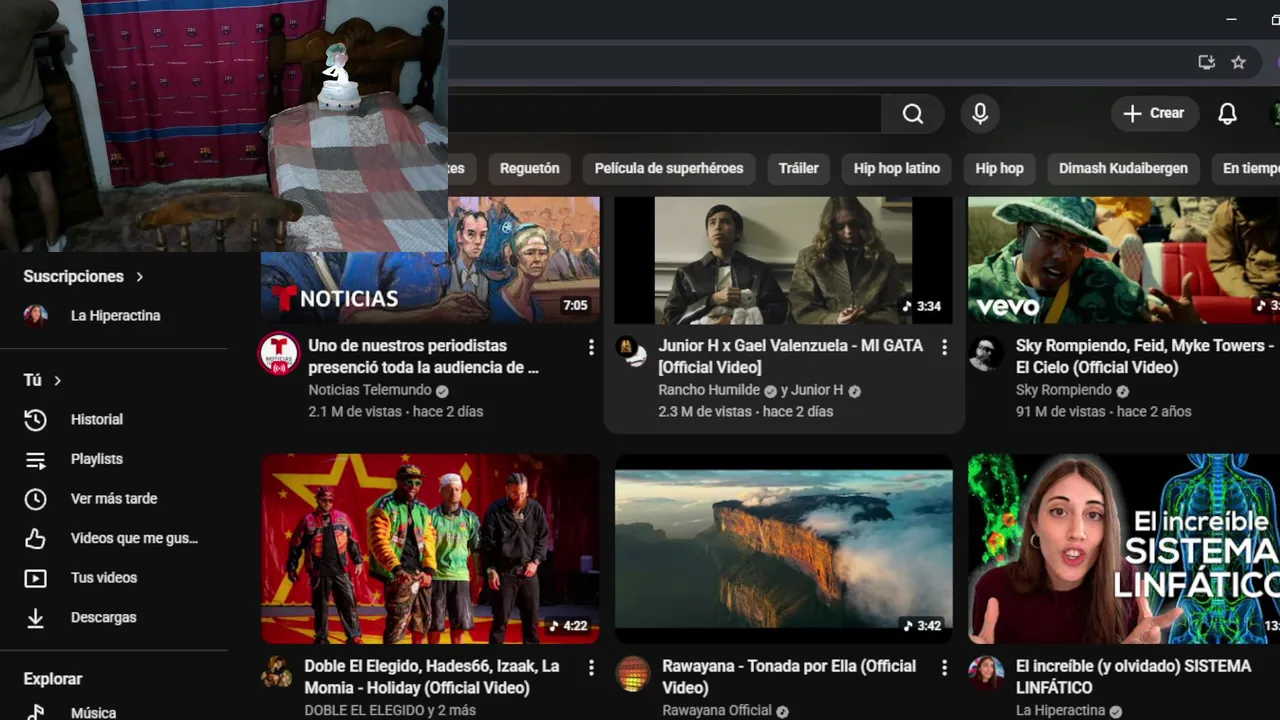
Task: Open the notifications bell
Action: pyautogui.click(x=1227, y=114)
